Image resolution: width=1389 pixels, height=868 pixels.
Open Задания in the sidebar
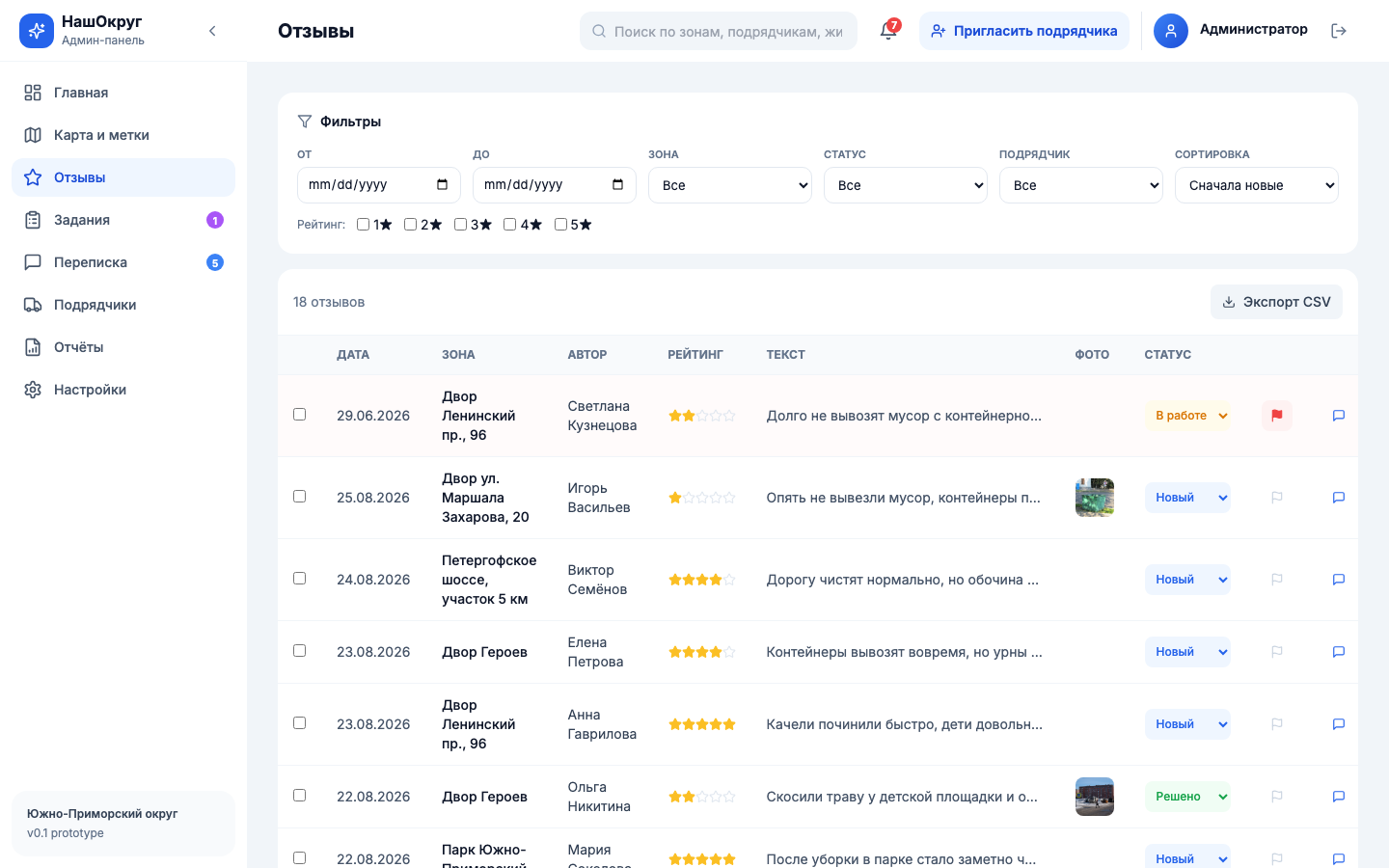tap(123, 220)
